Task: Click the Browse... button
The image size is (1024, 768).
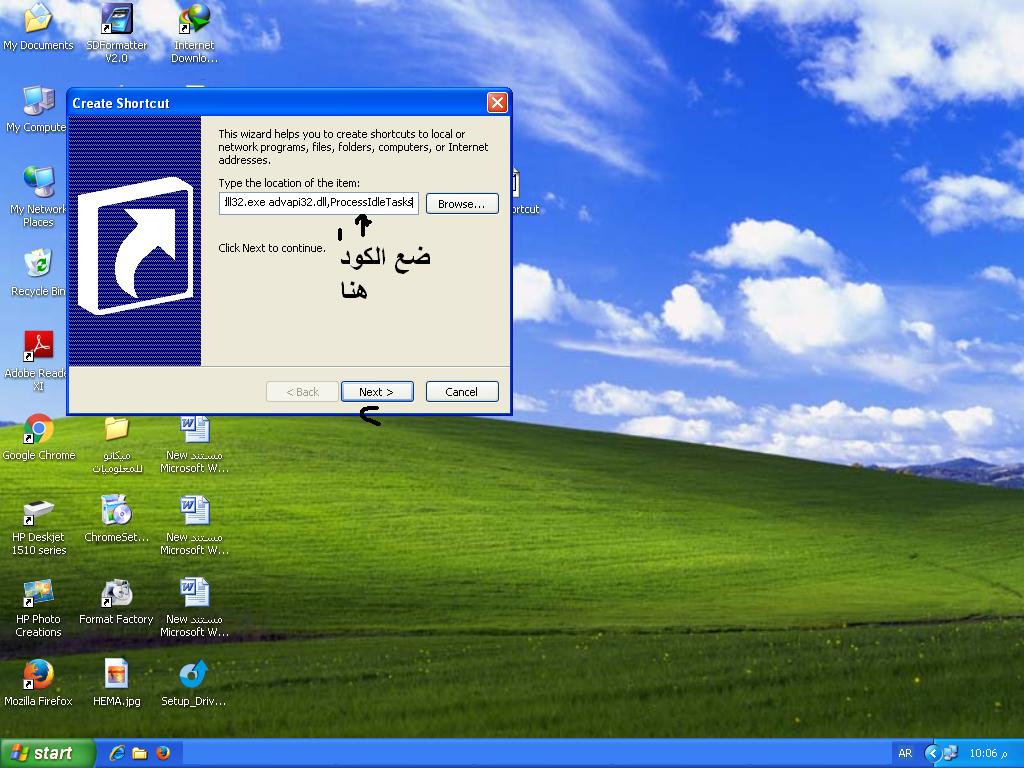Action: click(462, 204)
